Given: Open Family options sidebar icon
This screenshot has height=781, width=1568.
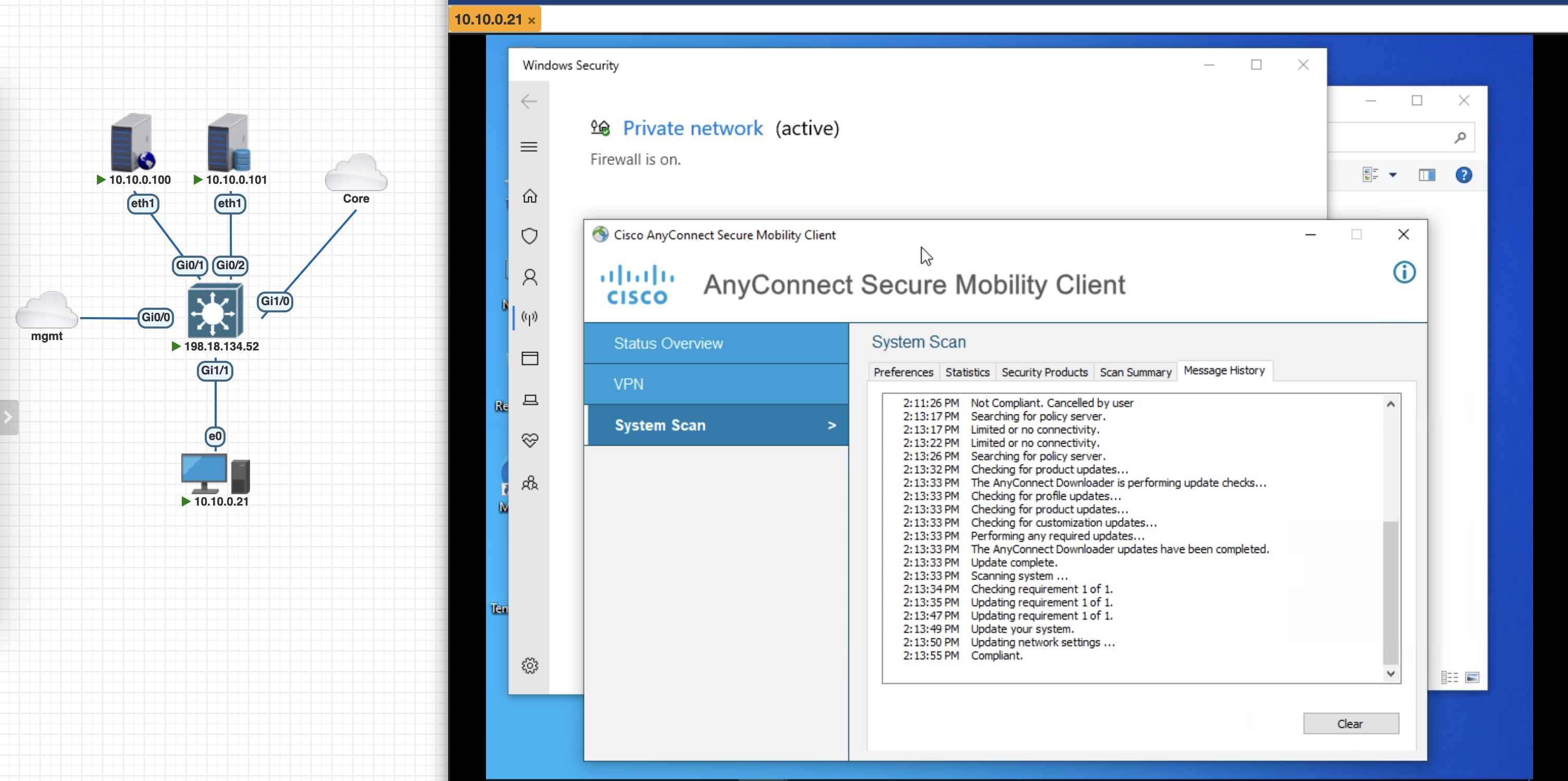Looking at the screenshot, I should point(530,483).
